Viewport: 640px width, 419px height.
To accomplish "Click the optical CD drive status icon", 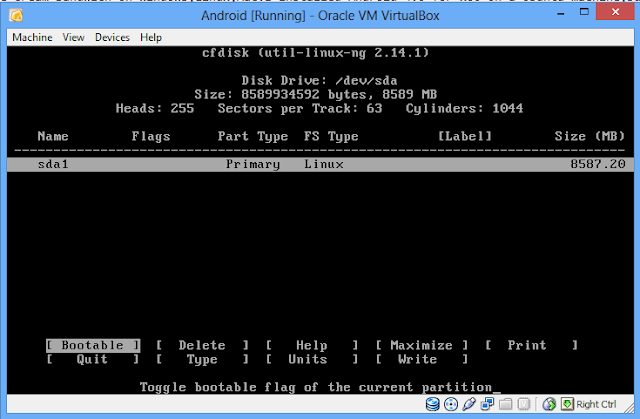I will pyautogui.click(x=451, y=404).
